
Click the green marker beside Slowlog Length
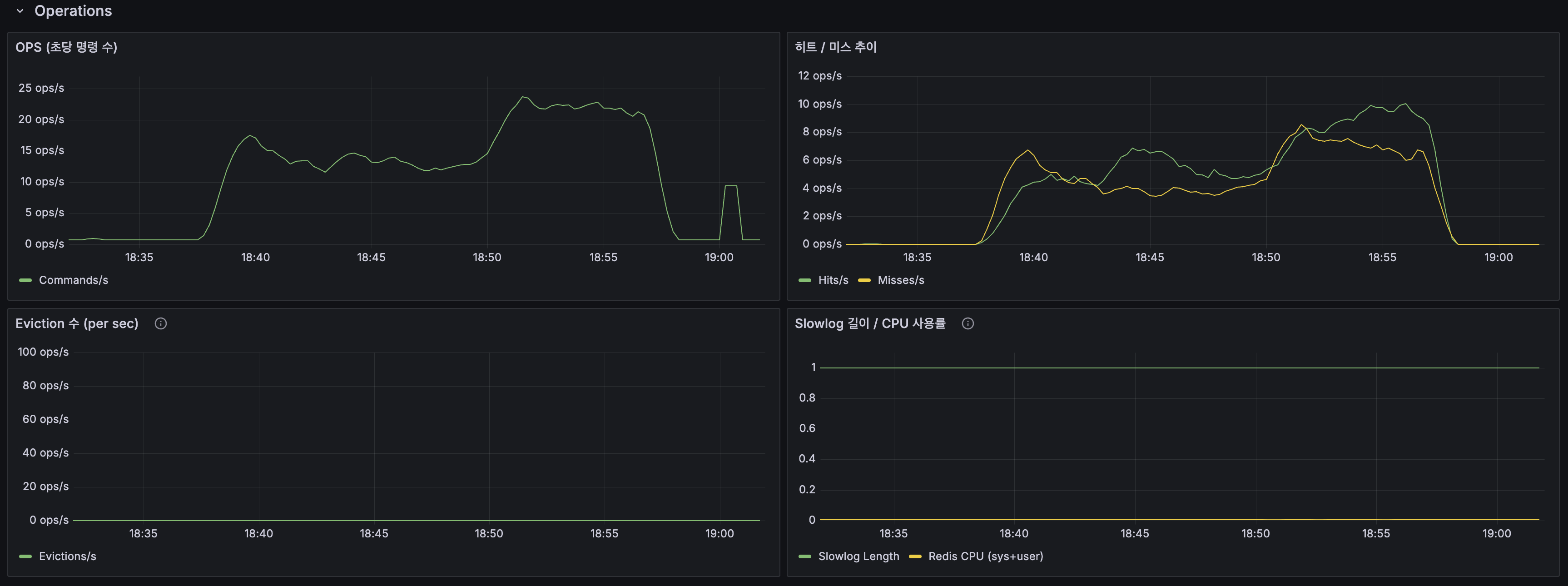tap(805, 556)
